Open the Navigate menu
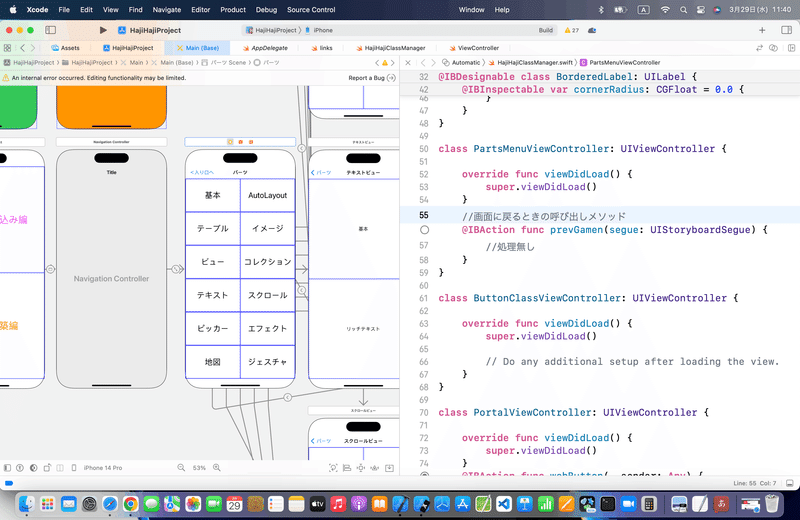The image size is (800, 520). click(x=167, y=10)
